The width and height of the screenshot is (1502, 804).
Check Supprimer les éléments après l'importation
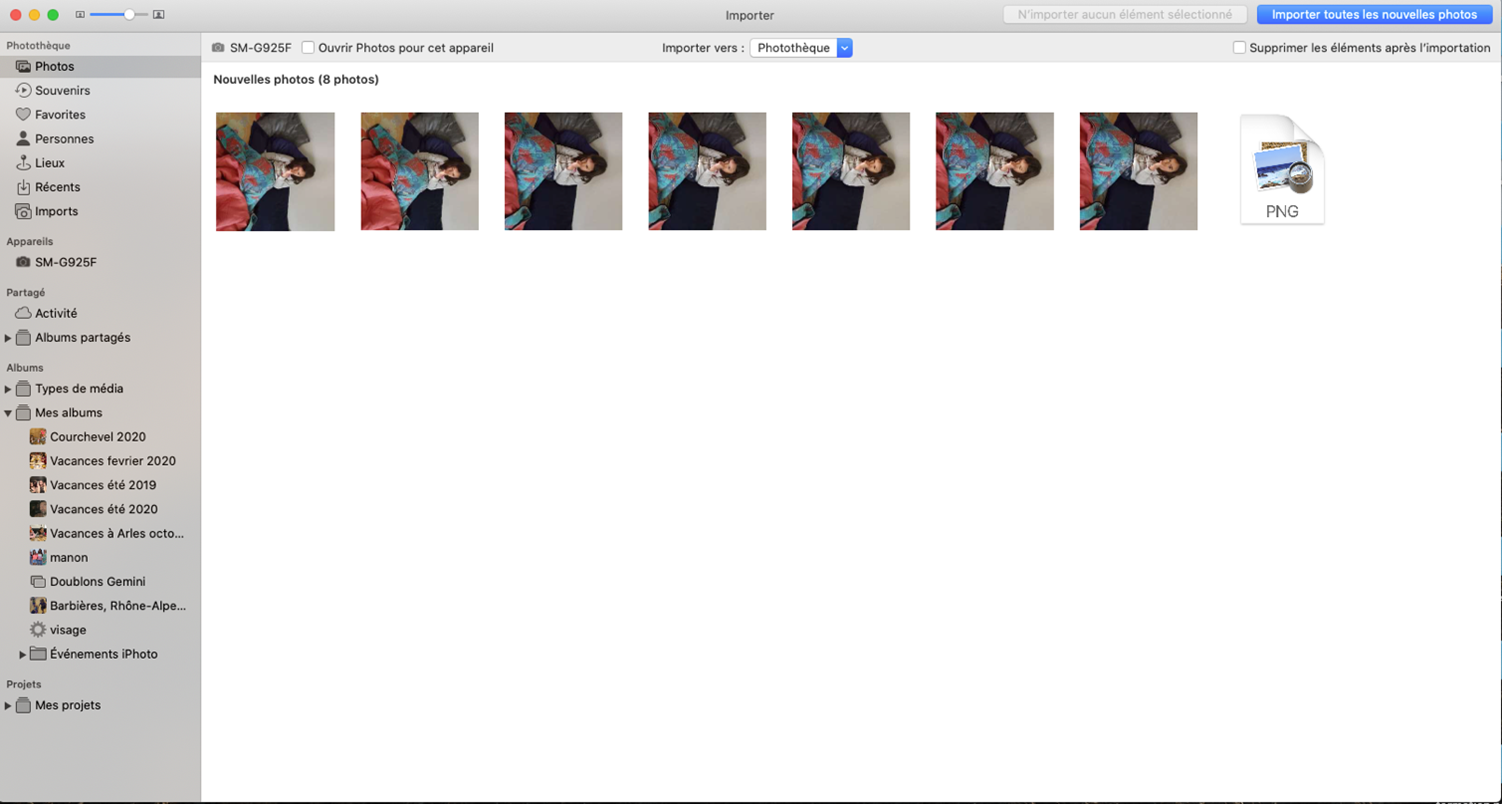[1239, 48]
